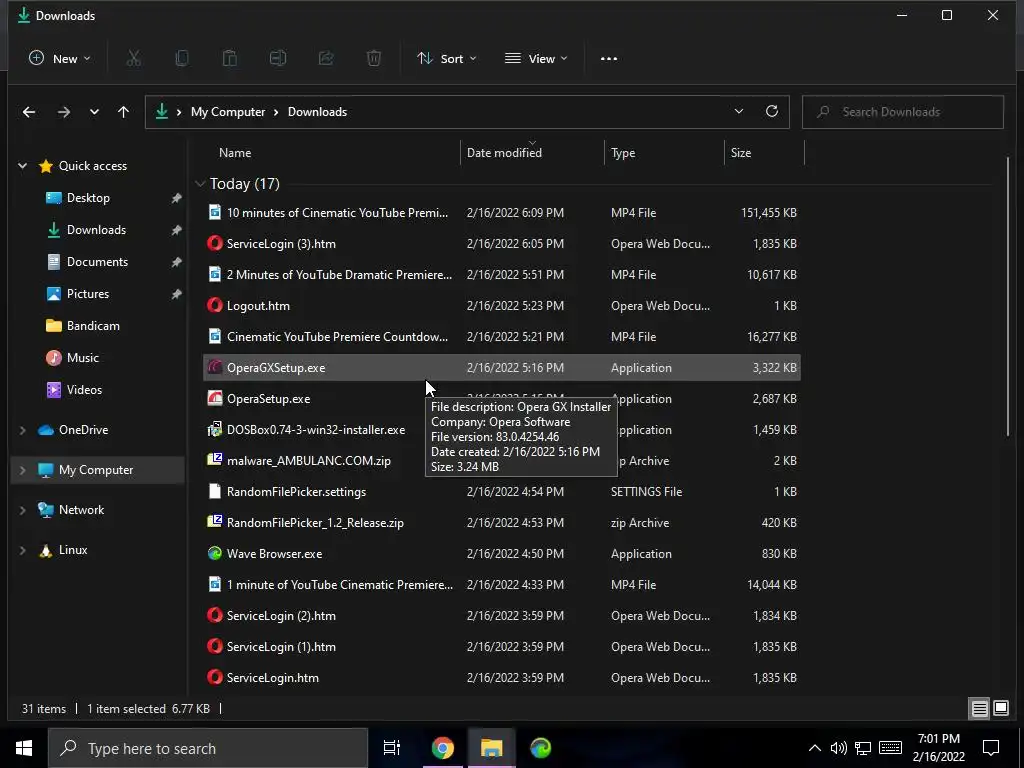Collapse the Quick access tree

pyautogui.click(x=23, y=166)
